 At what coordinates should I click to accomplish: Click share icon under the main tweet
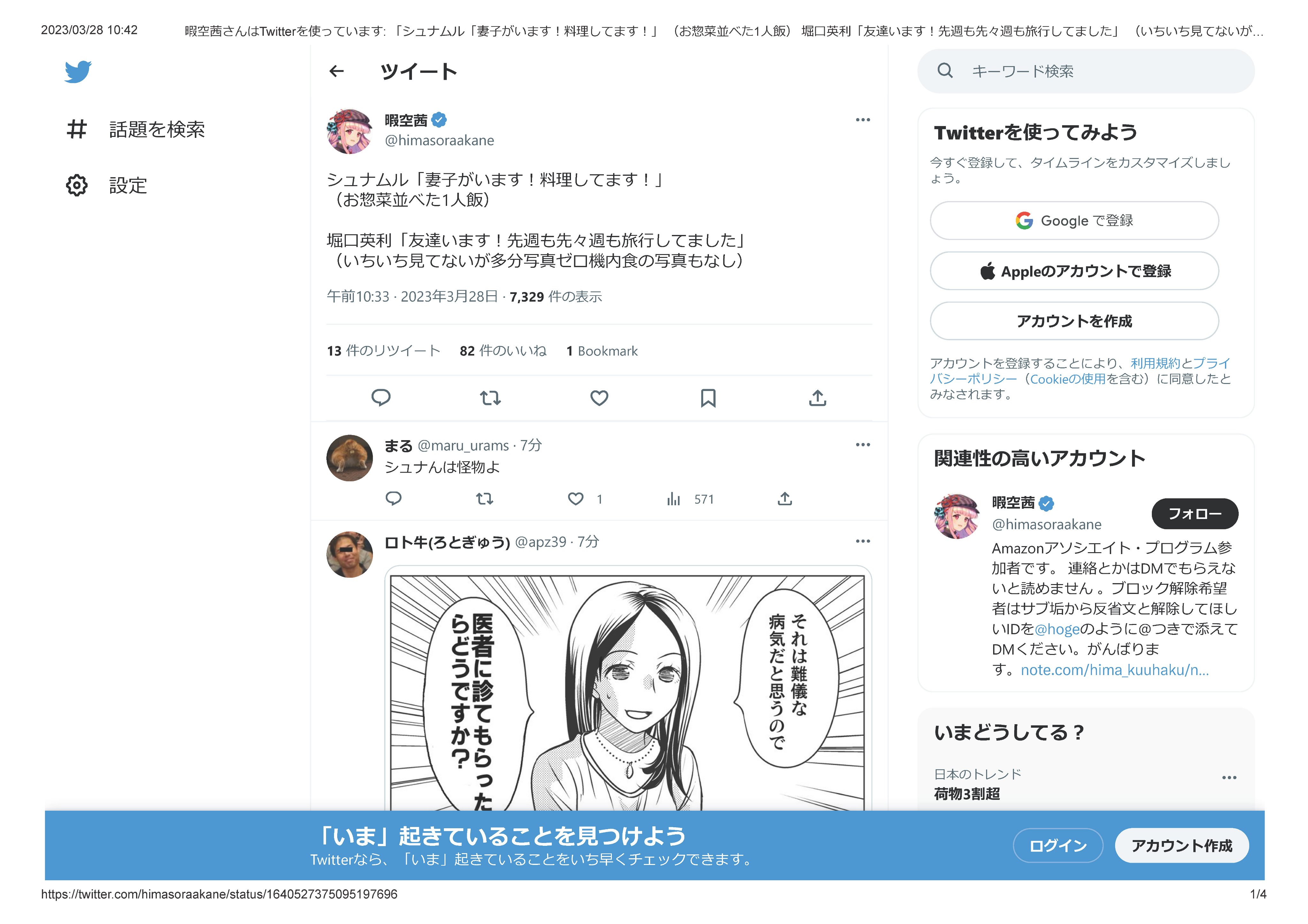pyautogui.click(x=817, y=397)
